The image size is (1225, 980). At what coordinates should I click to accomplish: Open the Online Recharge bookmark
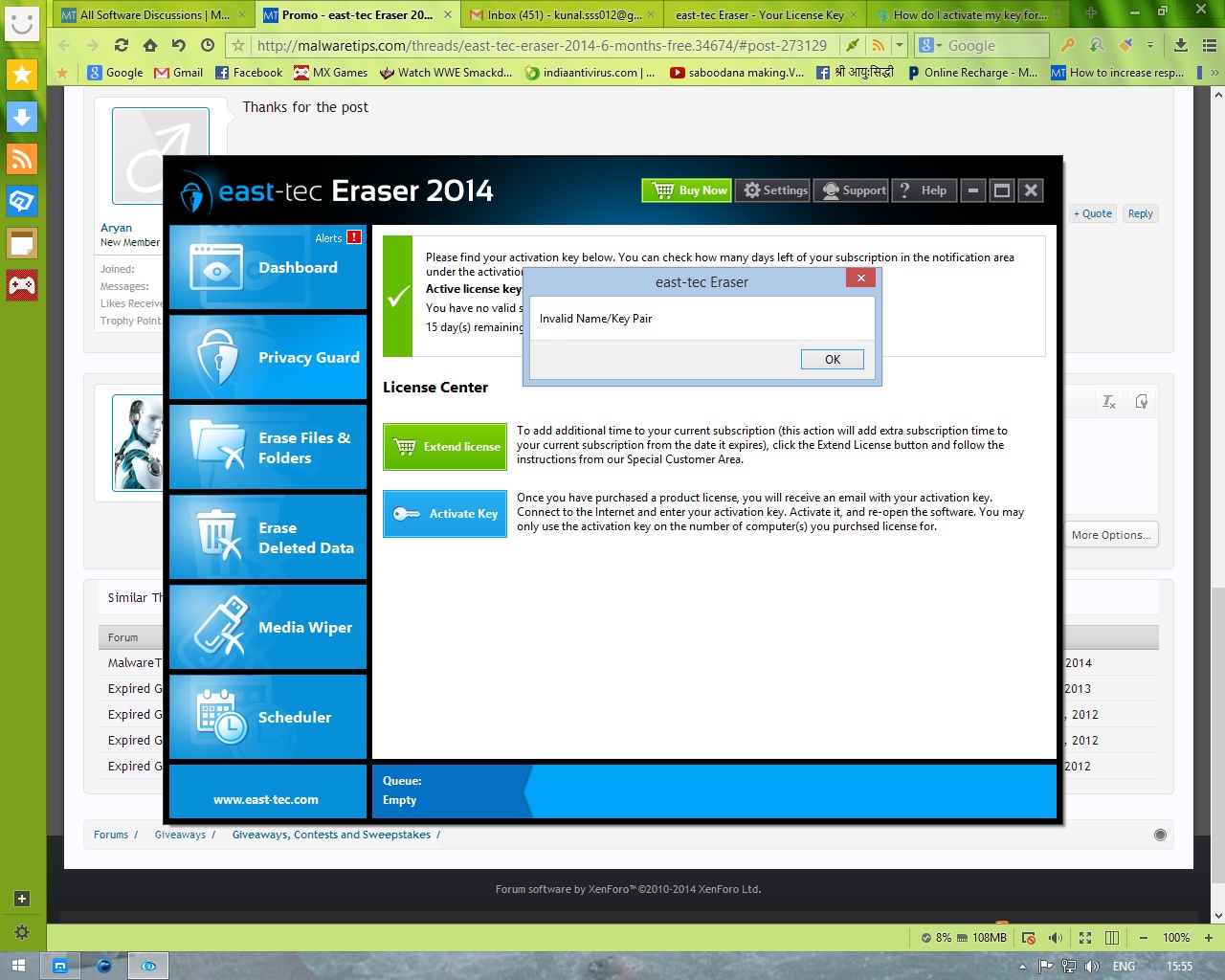pos(972,73)
